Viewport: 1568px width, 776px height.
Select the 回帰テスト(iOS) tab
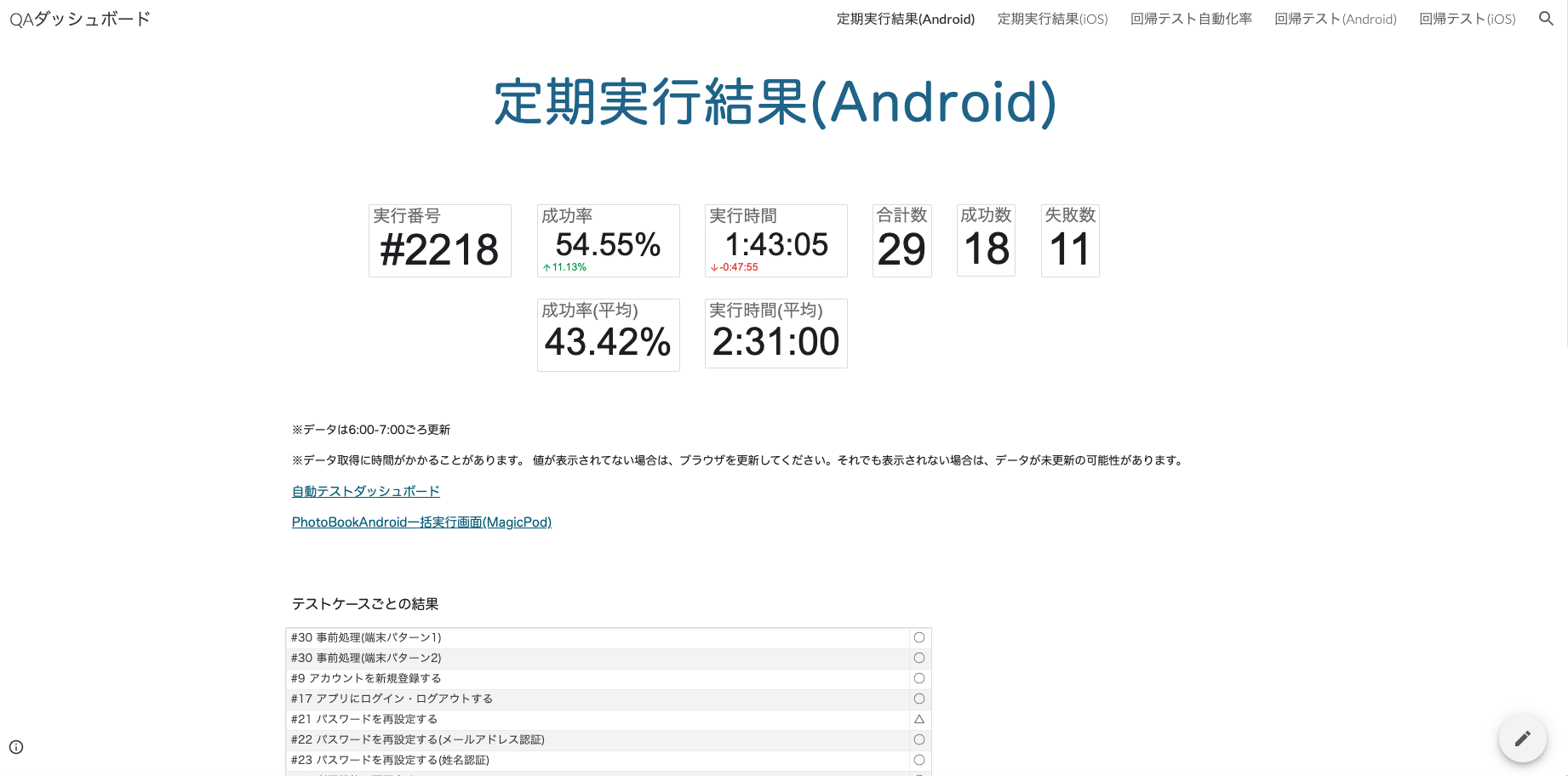[1467, 19]
